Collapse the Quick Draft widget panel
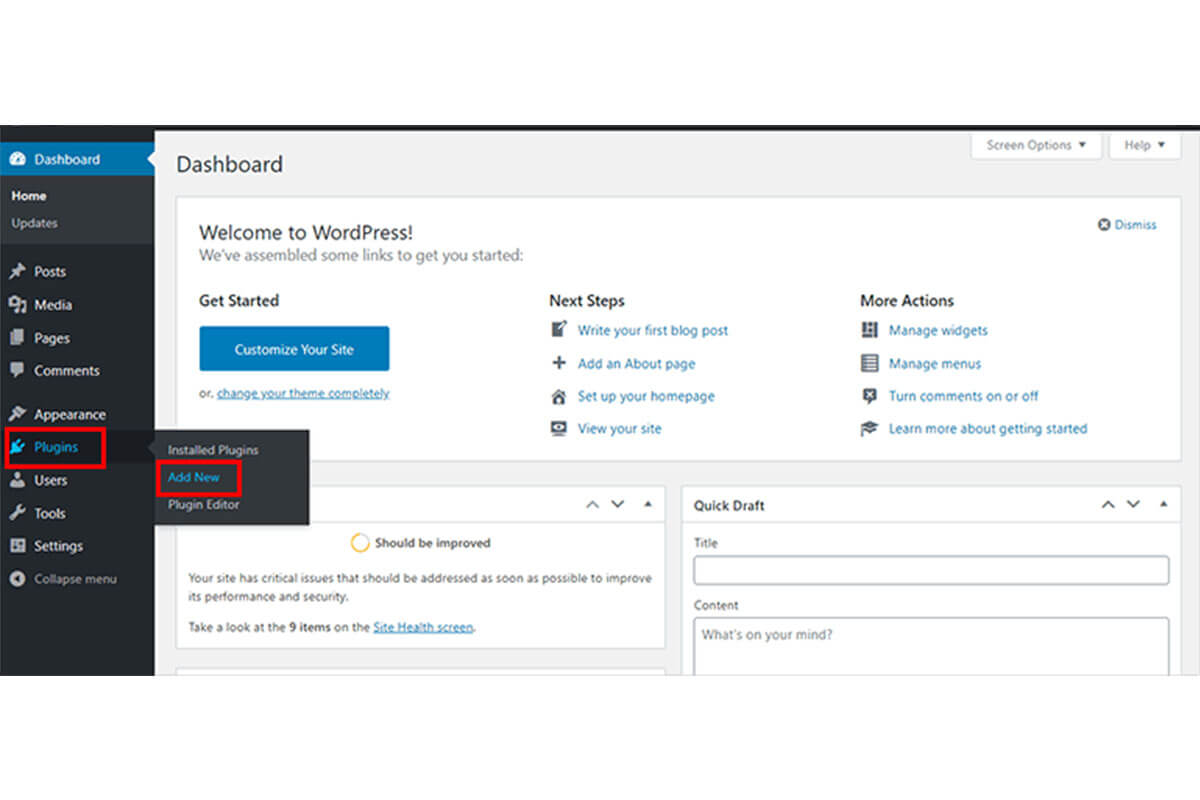1200x800 pixels. pyautogui.click(x=1163, y=505)
